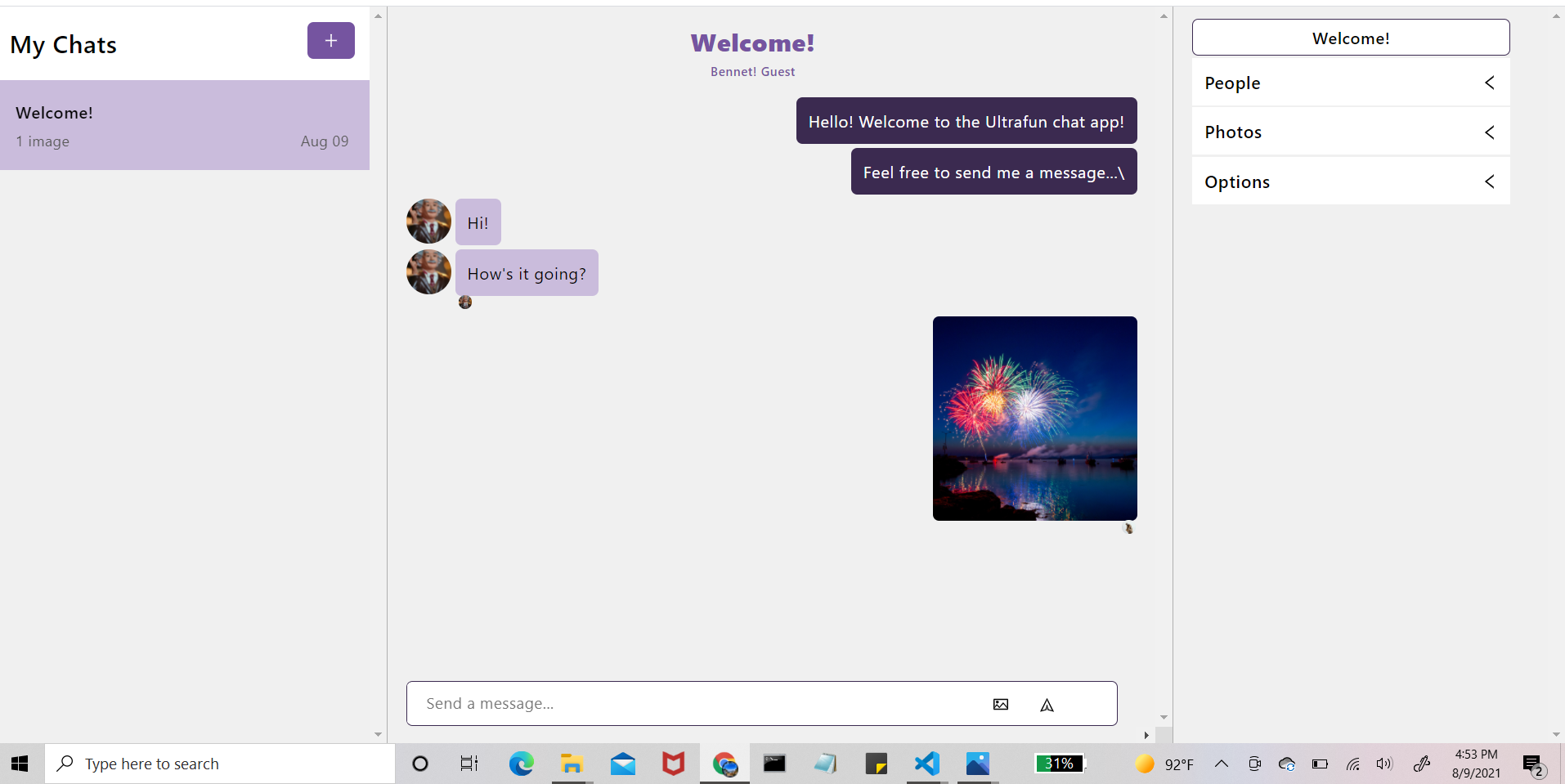This screenshot has height=784, width=1565.
Task: Click the '1 image' preview text
Action: (x=43, y=141)
